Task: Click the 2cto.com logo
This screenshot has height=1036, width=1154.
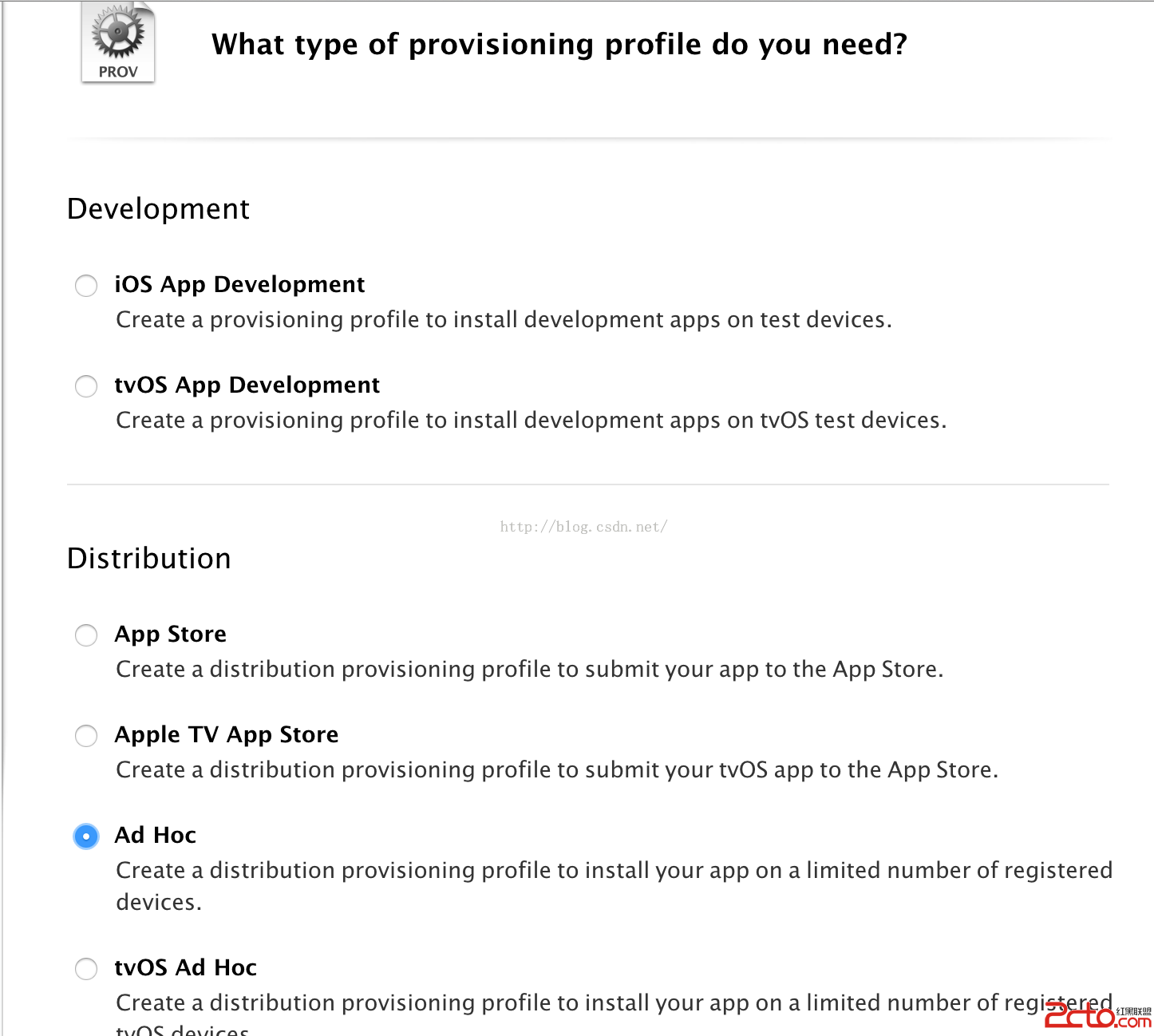Action: coord(1097,1015)
